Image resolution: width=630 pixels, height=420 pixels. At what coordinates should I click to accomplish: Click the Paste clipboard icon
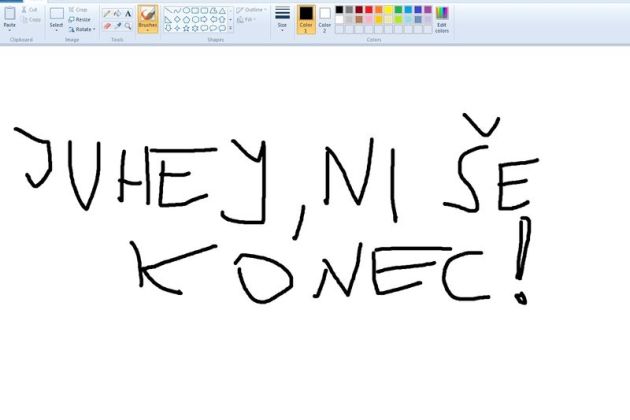click(10, 14)
